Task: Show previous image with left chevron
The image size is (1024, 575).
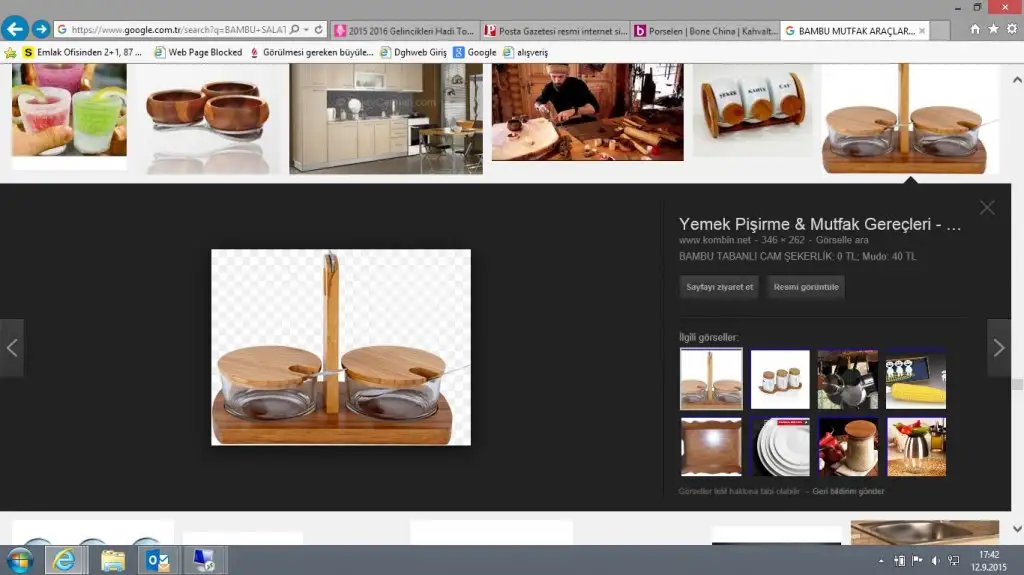Action: [x=12, y=348]
